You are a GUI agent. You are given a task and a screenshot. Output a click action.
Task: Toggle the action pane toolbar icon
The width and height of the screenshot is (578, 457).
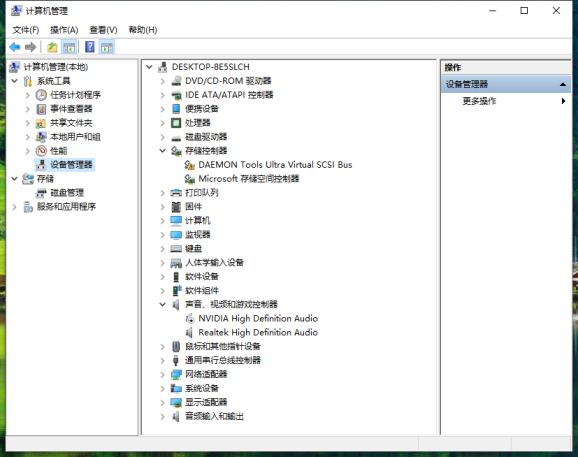click(107, 47)
